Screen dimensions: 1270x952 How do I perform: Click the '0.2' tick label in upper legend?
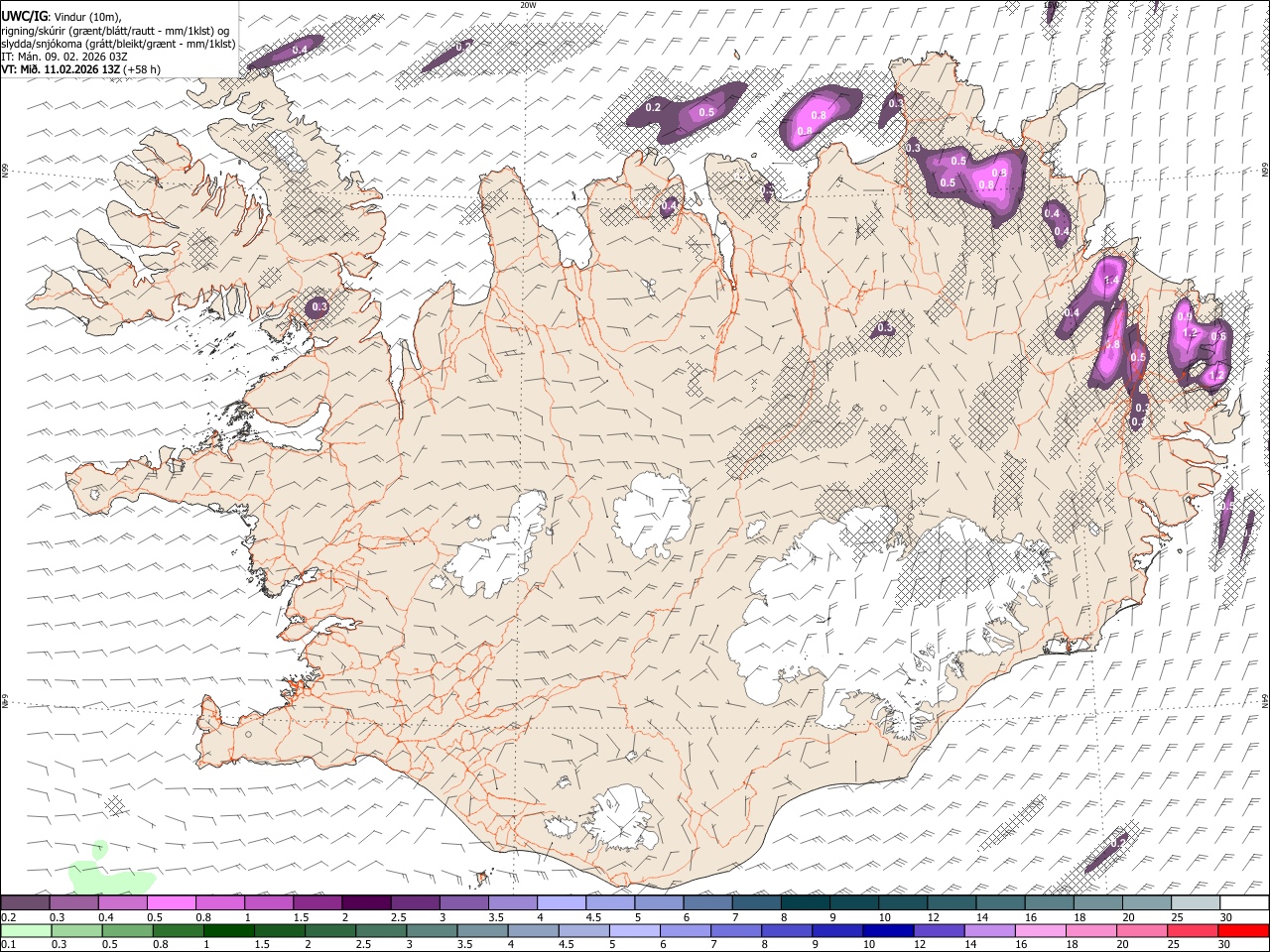tap(8, 917)
